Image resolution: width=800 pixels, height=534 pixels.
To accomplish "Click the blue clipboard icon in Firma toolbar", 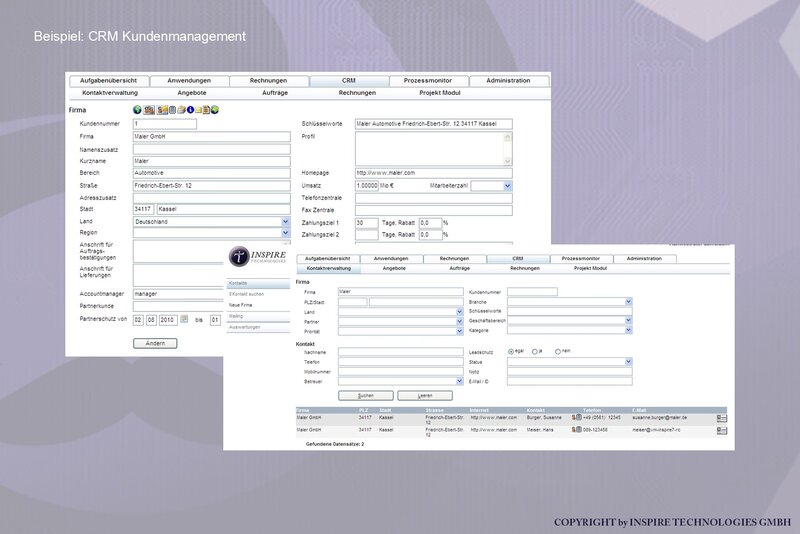I will pyautogui.click(x=172, y=110).
